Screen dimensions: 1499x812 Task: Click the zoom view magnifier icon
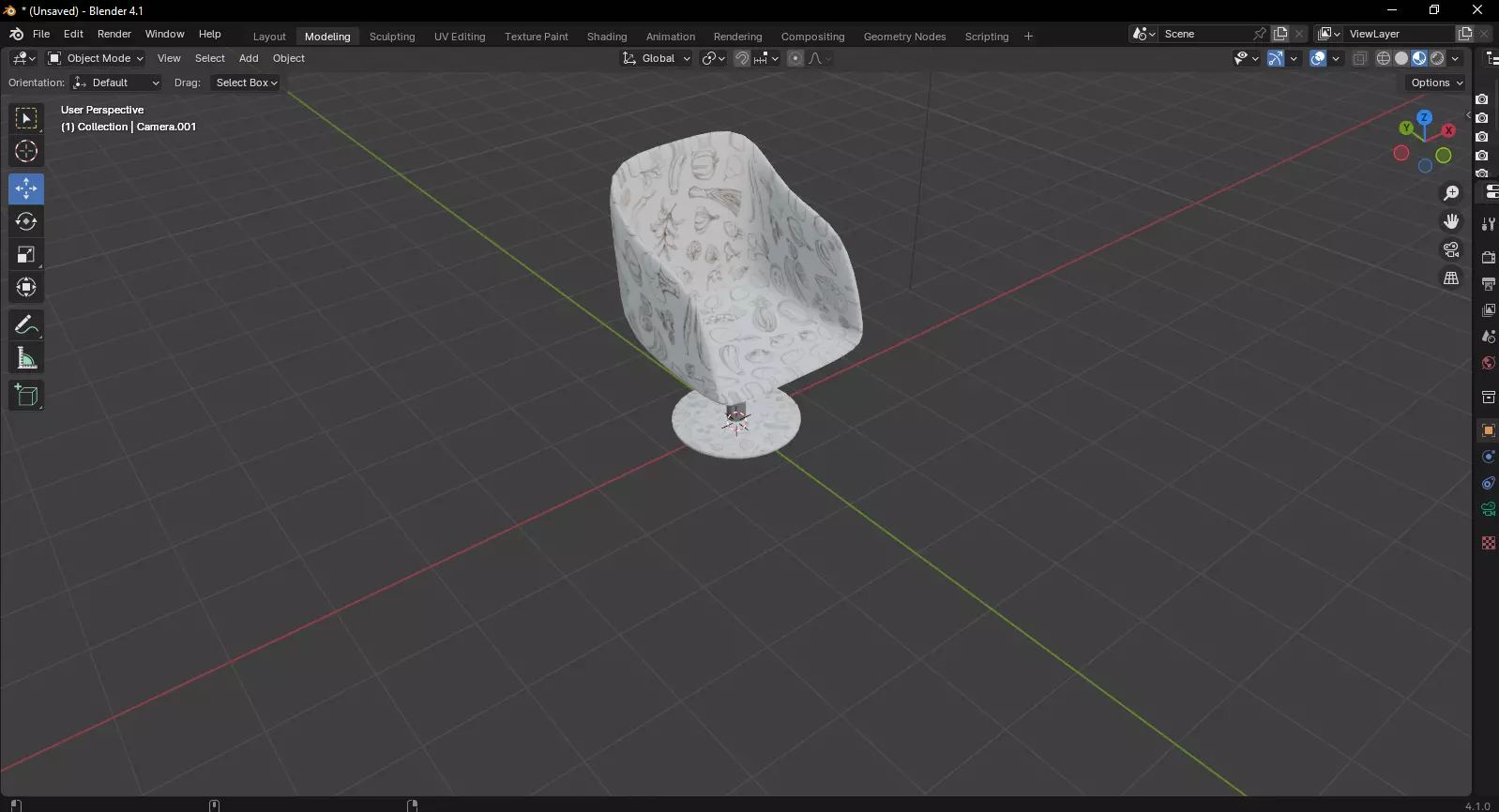(x=1451, y=193)
